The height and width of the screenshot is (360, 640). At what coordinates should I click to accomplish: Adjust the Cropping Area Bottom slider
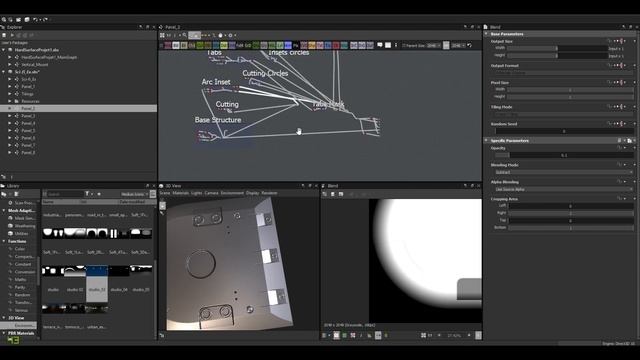coord(571,228)
